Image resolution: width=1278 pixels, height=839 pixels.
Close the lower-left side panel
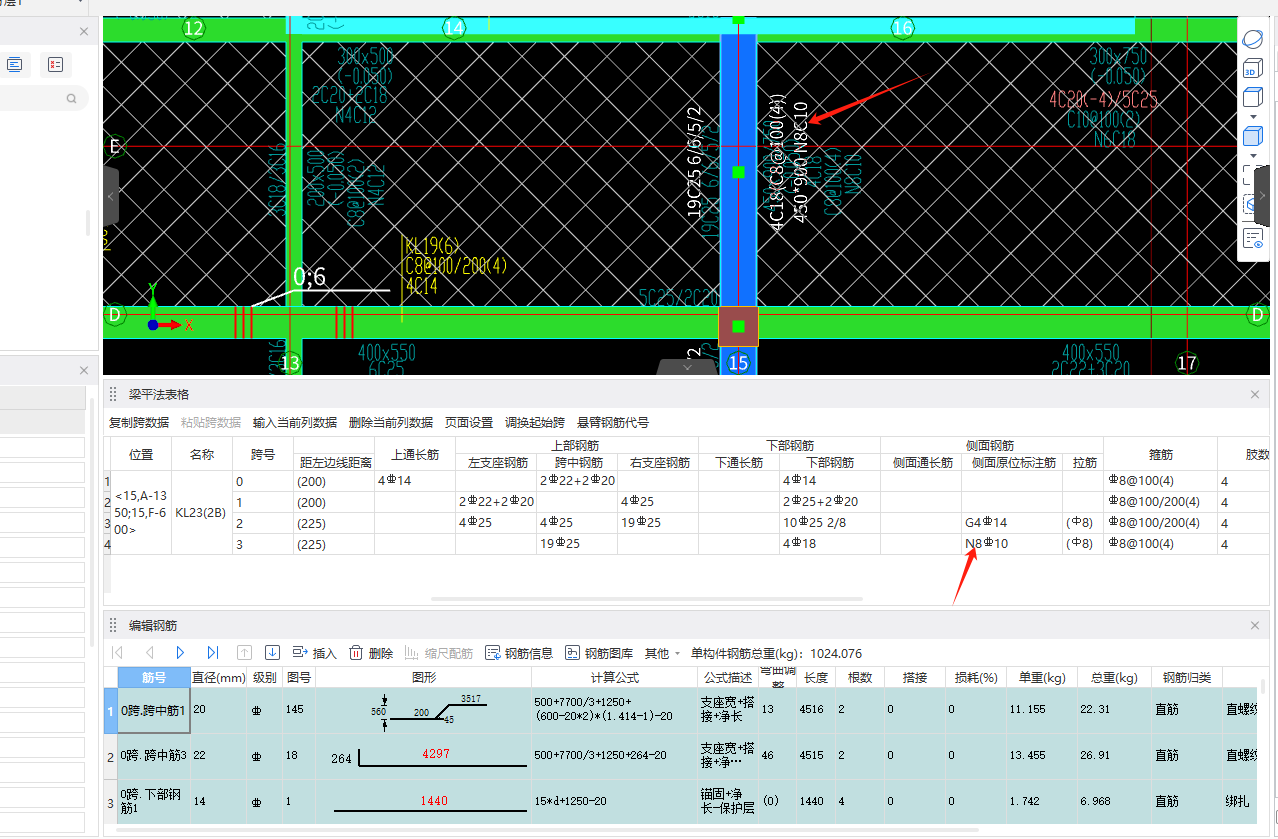click(x=84, y=370)
